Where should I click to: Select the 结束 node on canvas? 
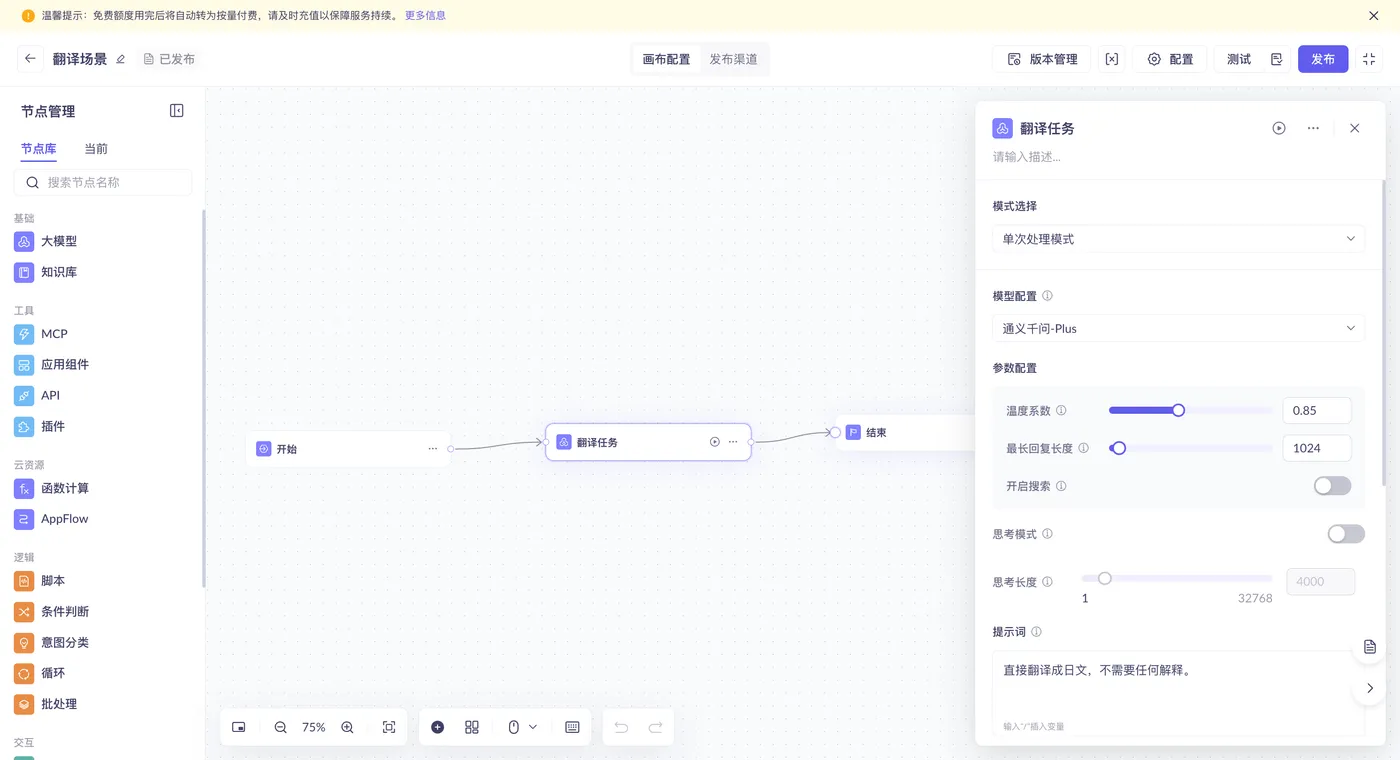click(x=905, y=433)
